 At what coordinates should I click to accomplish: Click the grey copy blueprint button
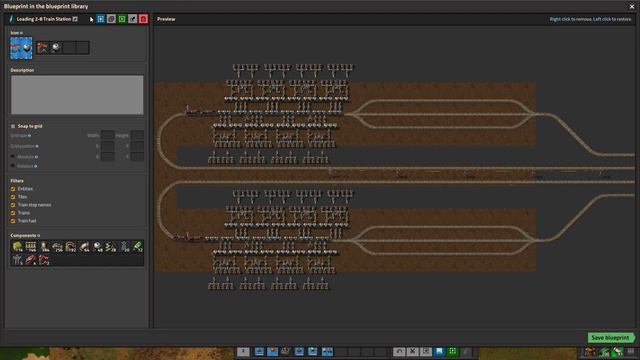click(111, 19)
